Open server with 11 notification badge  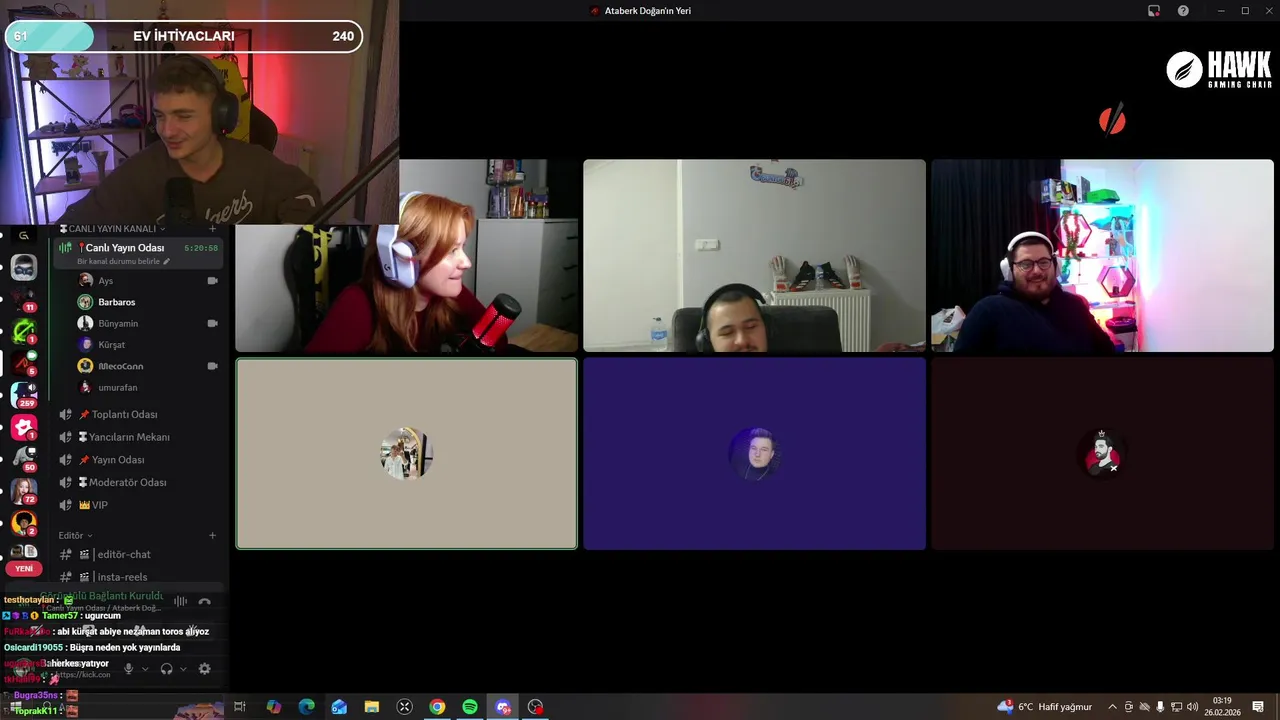click(24, 299)
